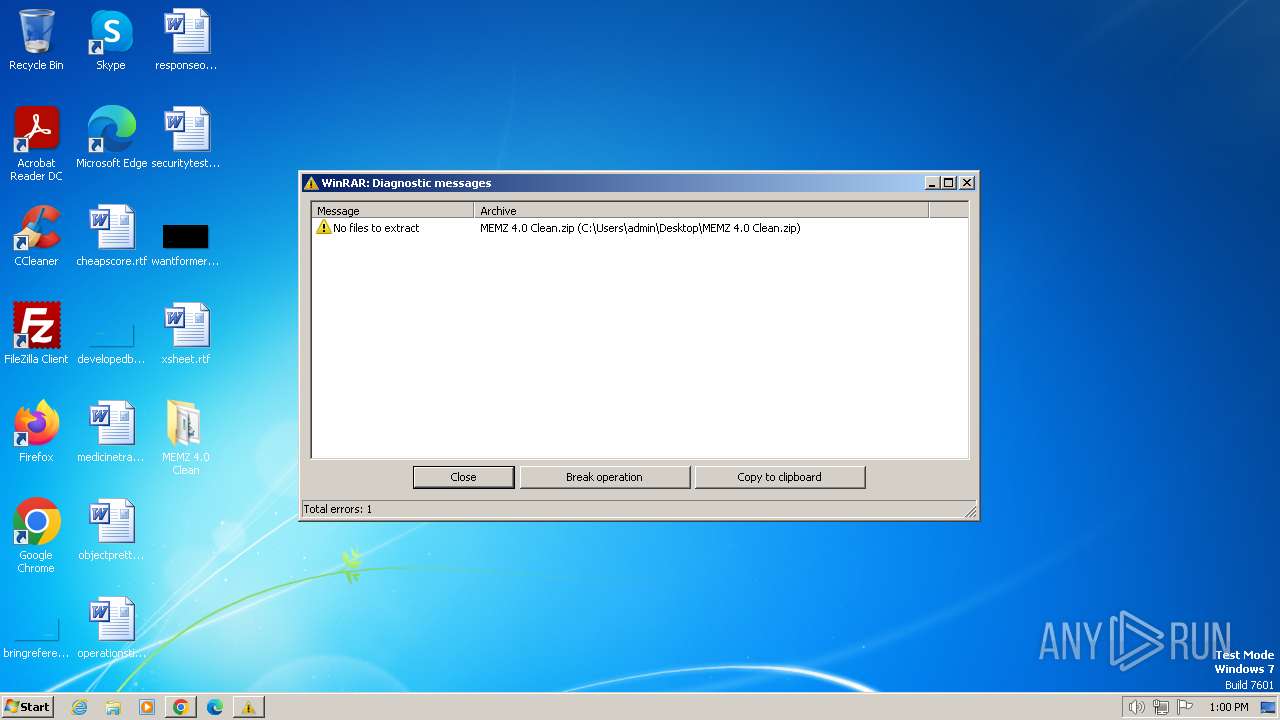This screenshot has width=1280, height=720.
Task: Open the responseo... Word document icon
Action: [186, 40]
